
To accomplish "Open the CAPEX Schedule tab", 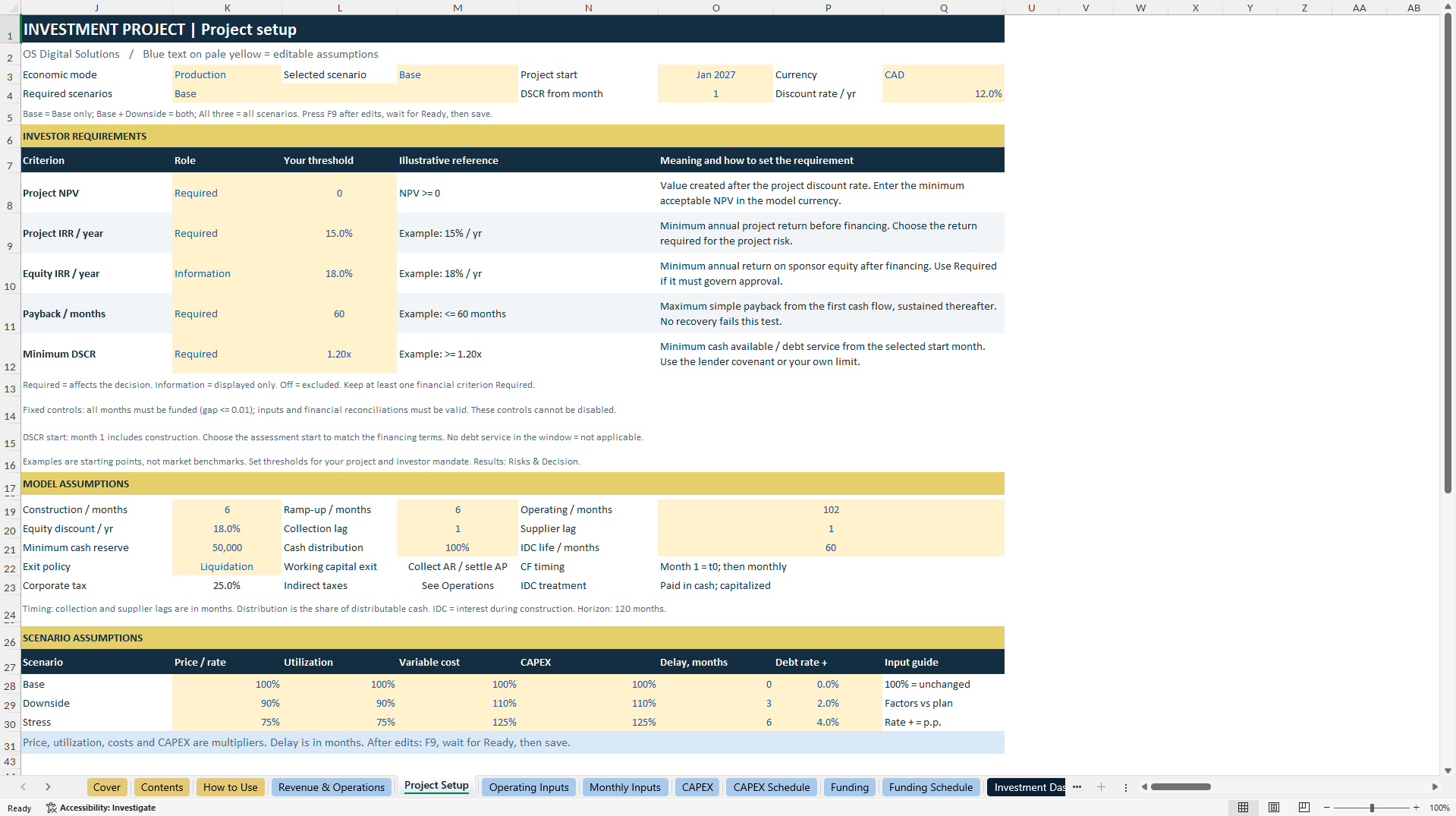I will [x=772, y=787].
